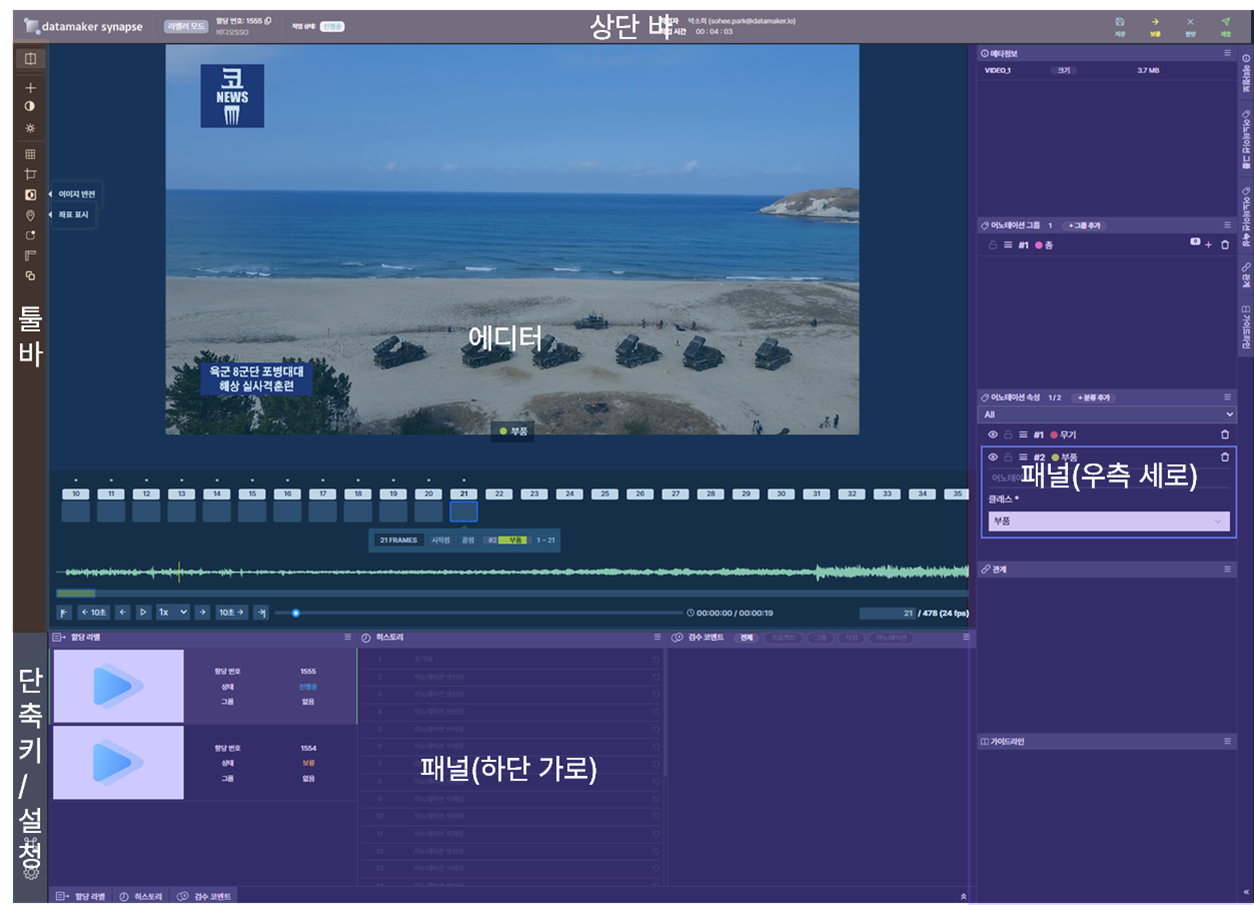Screen dimensions: 1254x905
Task: Jump to first frame playback button
Action: (x=65, y=612)
